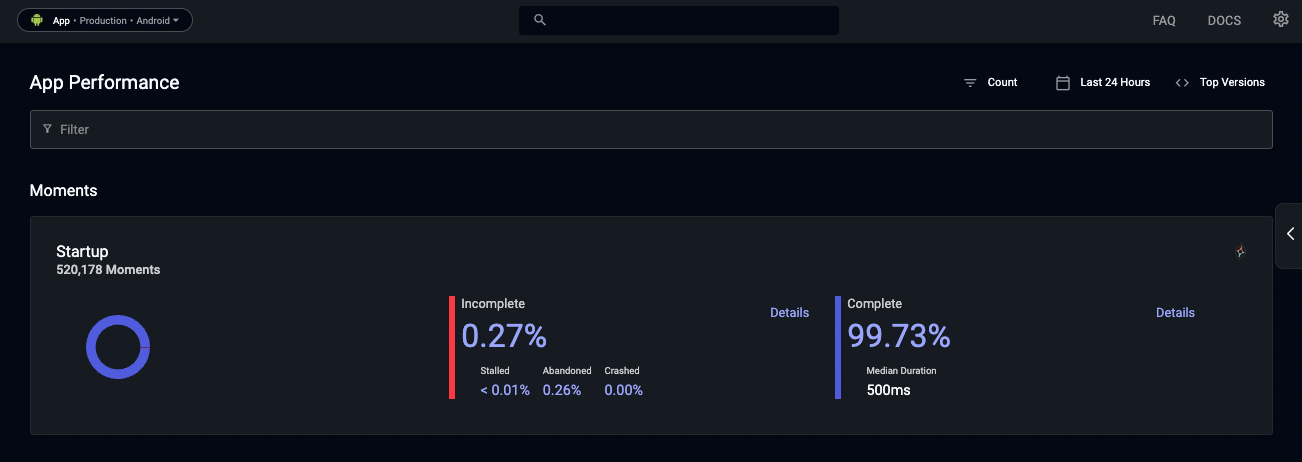The width and height of the screenshot is (1302, 462).
Task: Click the 500ms median duration value
Action: 889,390
